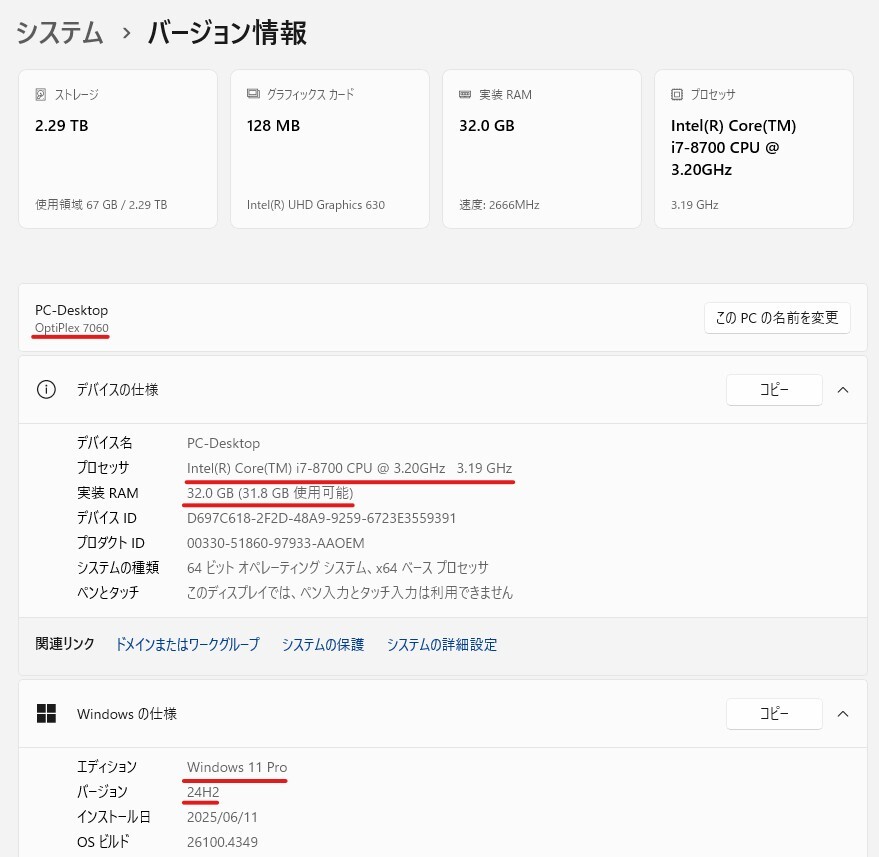Open the プロセッサ i7-8700 card
This screenshot has width=879, height=857.
(x=753, y=149)
